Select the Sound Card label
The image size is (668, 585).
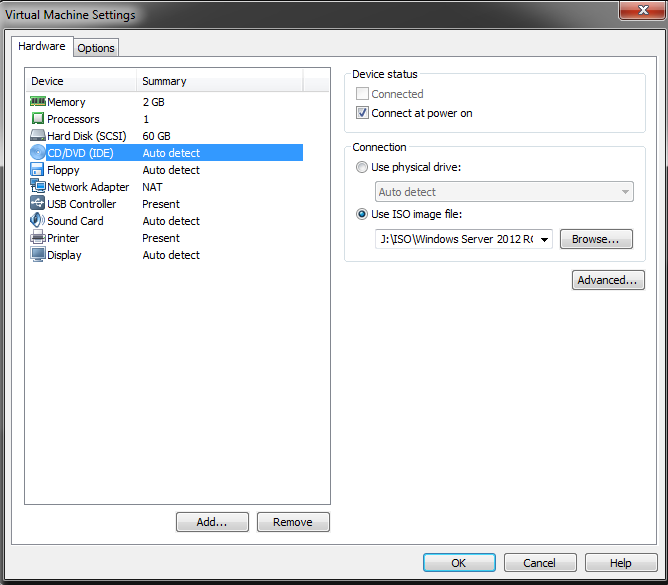[75, 221]
